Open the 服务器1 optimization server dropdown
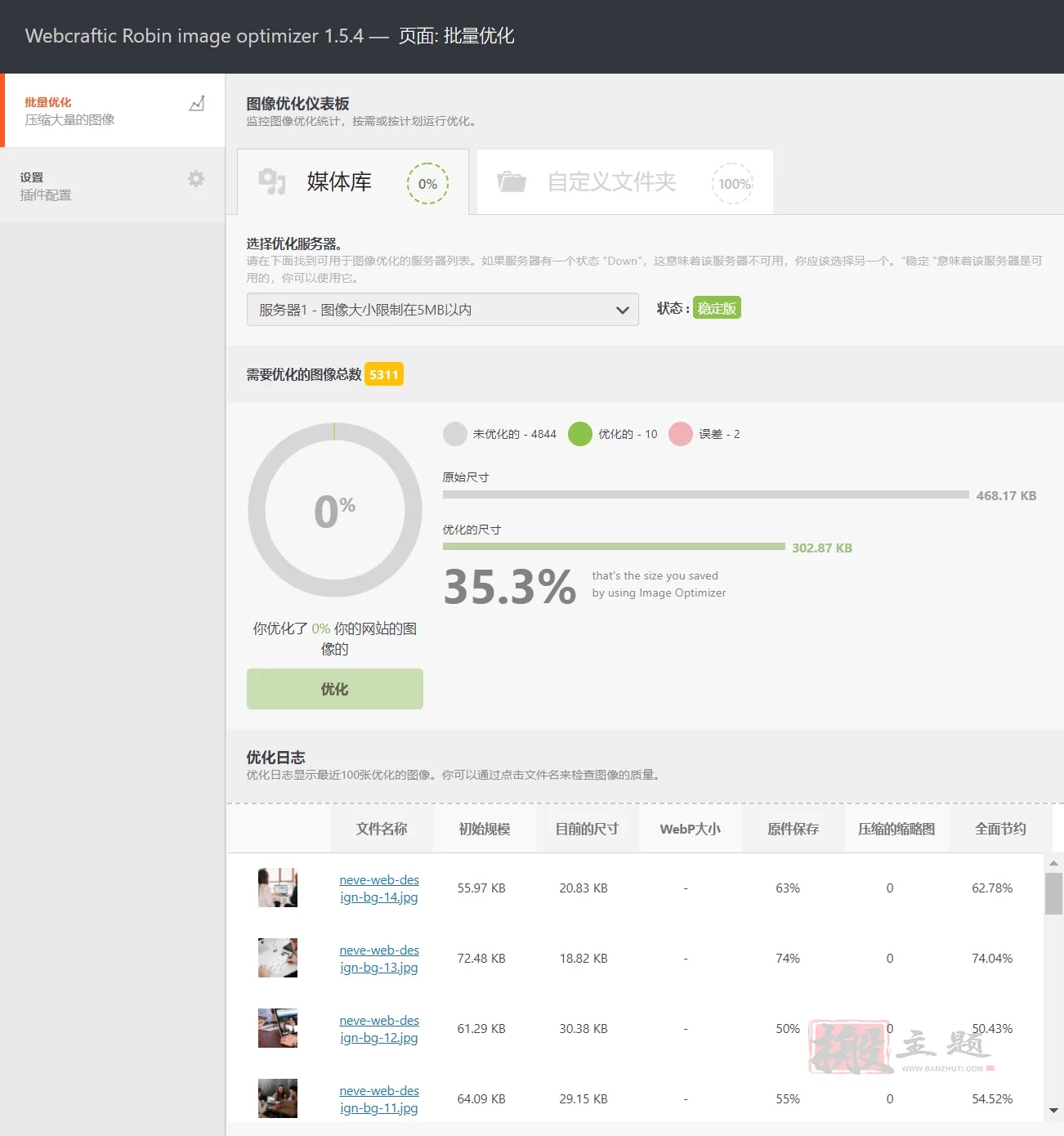 point(443,310)
